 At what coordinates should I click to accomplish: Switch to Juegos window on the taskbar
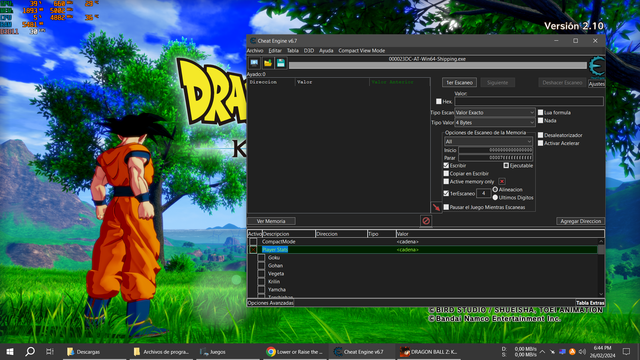pyautogui.click(x=228, y=351)
